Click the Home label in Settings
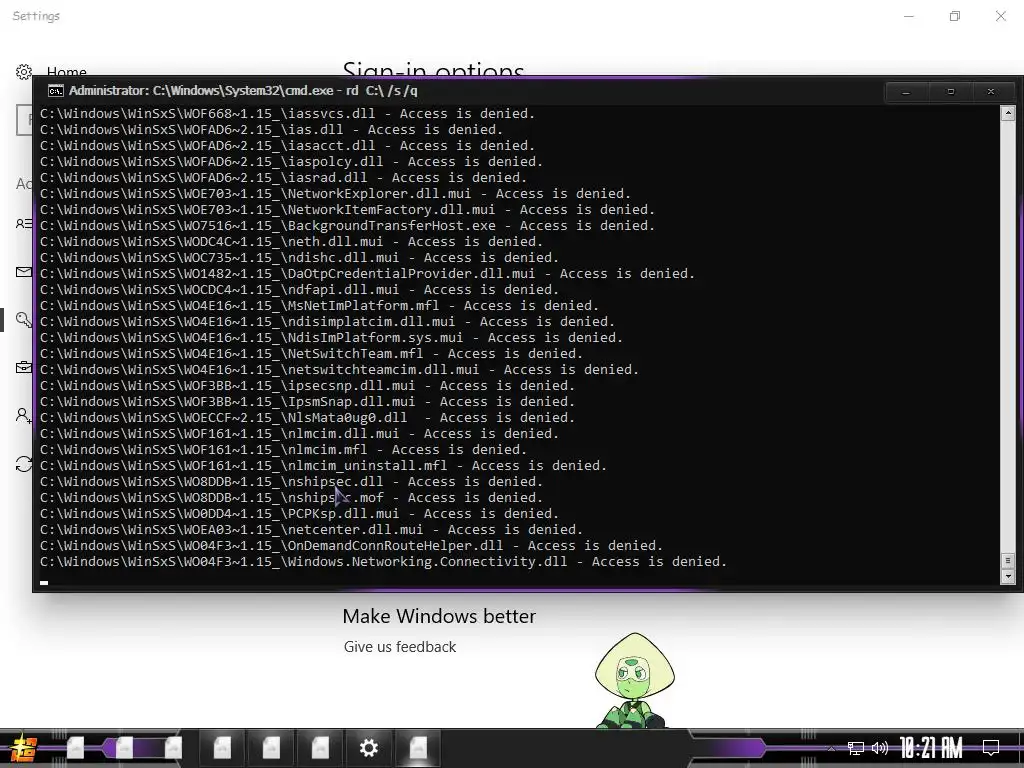 pyautogui.click(x=67, y=71)
